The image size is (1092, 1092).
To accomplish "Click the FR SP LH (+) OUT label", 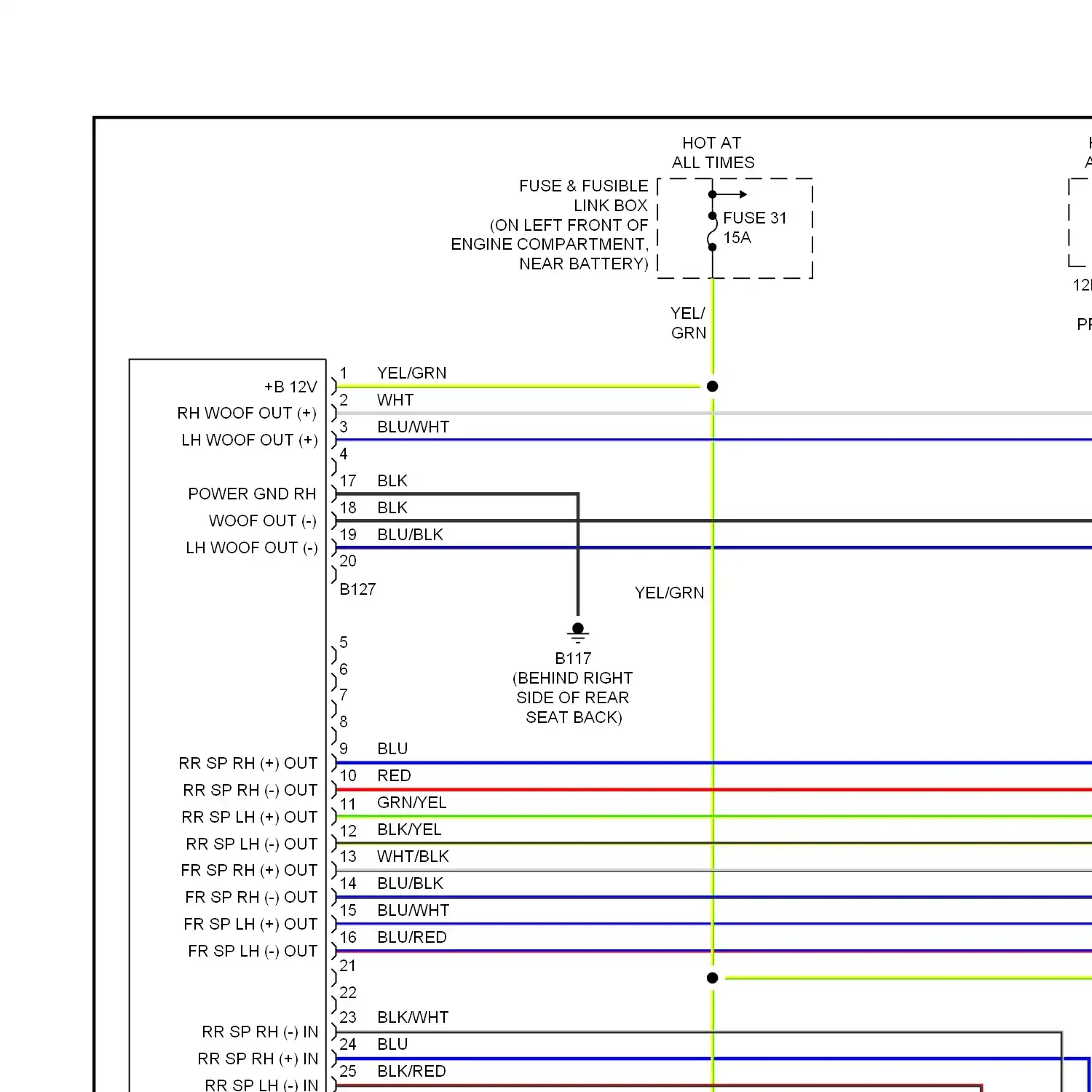I will click(x=250, y=925).
